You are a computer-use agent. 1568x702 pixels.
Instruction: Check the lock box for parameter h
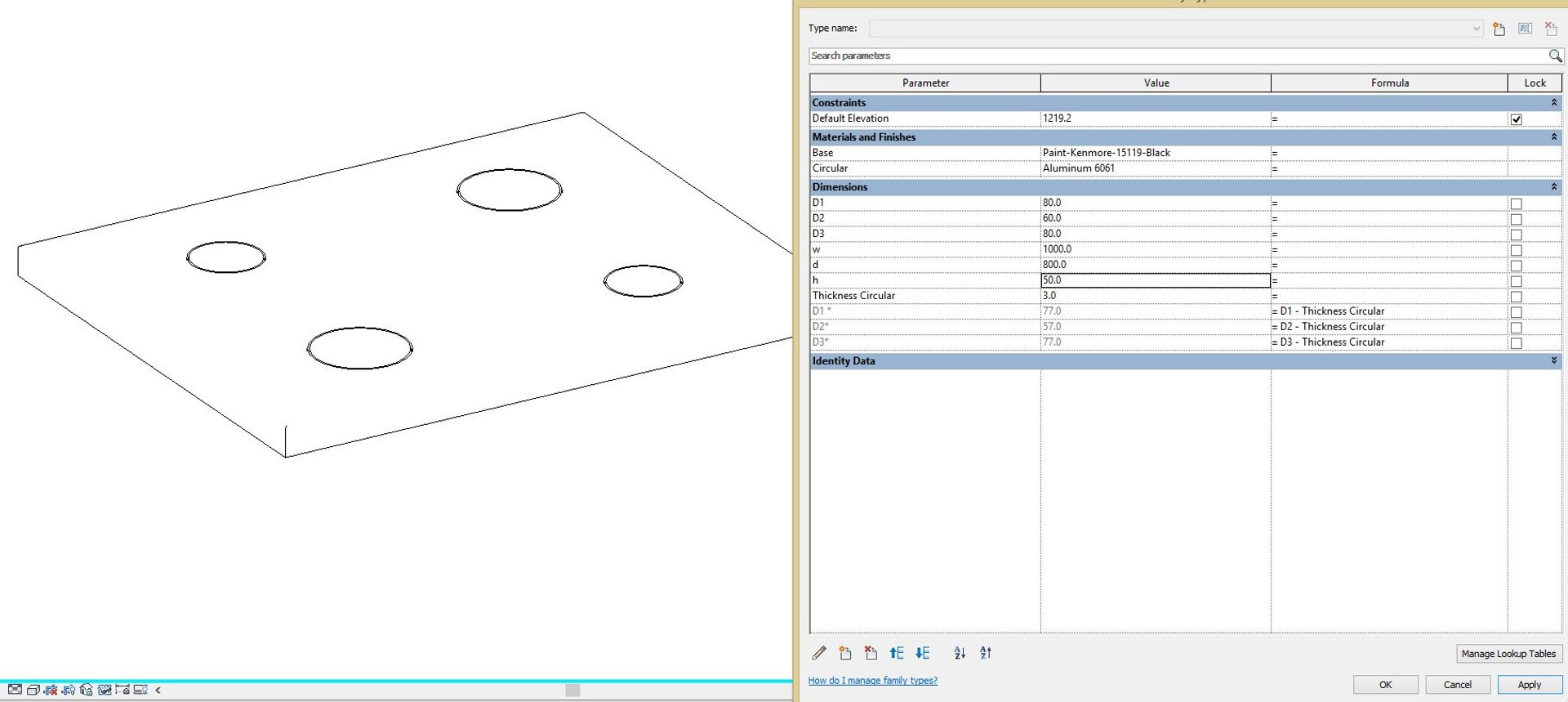(x=1516, y=281)
